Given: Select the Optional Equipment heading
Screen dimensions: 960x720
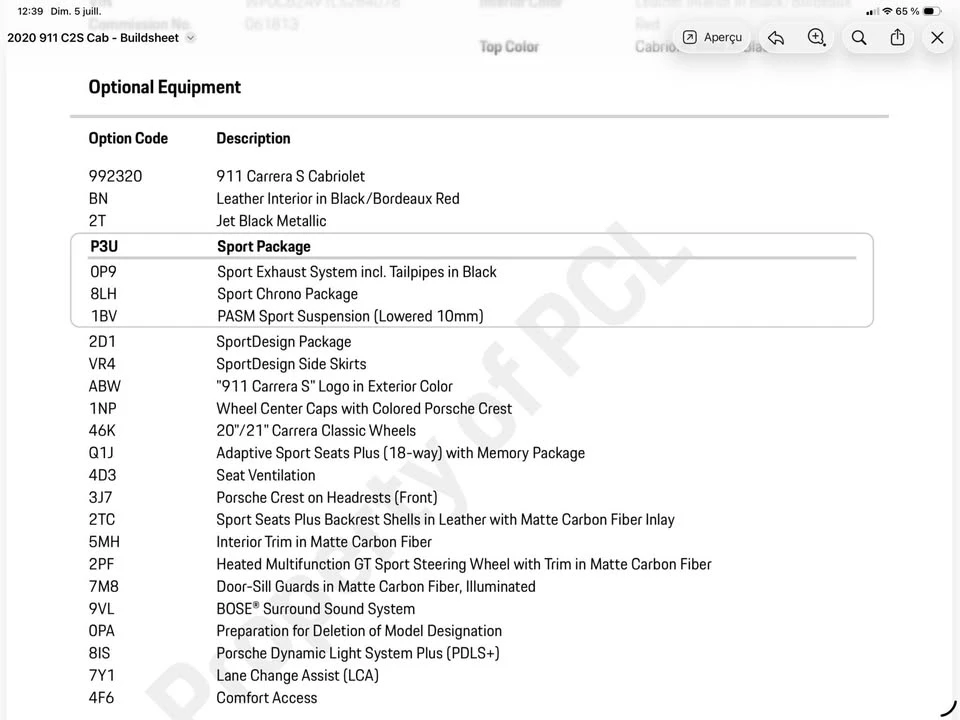Looking at the screenshot, I should pyautogui.click(x=165, y=87).
